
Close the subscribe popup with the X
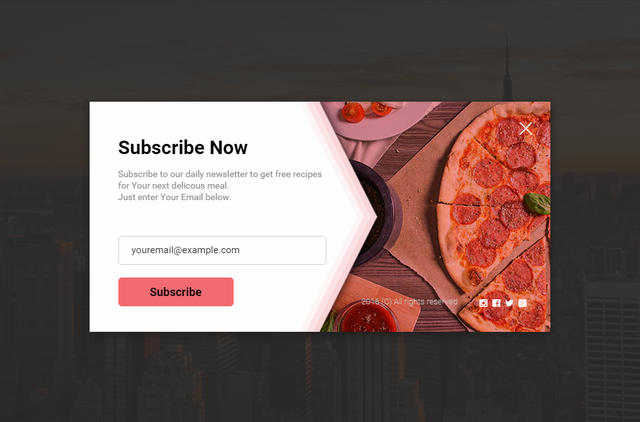click(526, 129)
